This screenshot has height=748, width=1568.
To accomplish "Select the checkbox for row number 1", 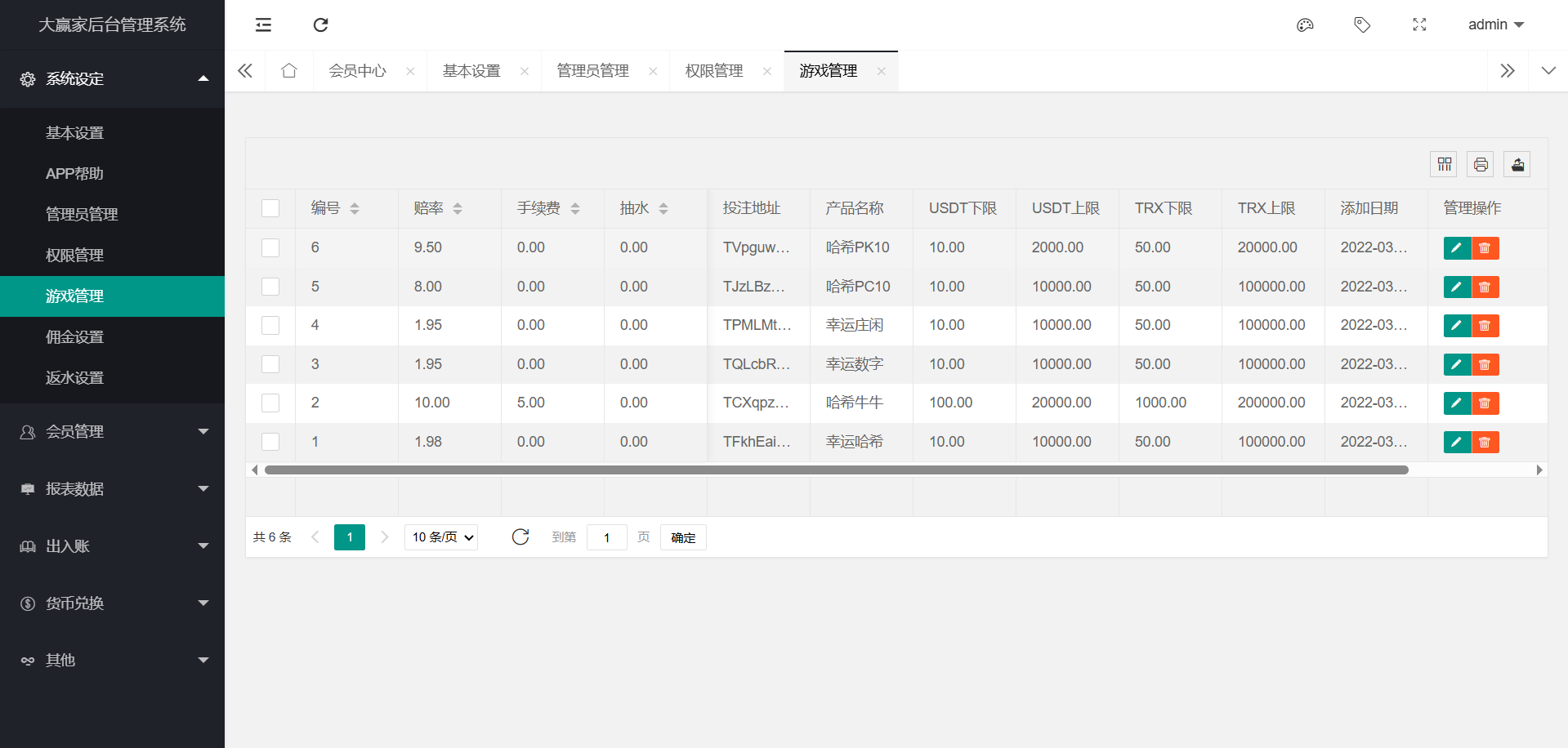I will [270, 442].
